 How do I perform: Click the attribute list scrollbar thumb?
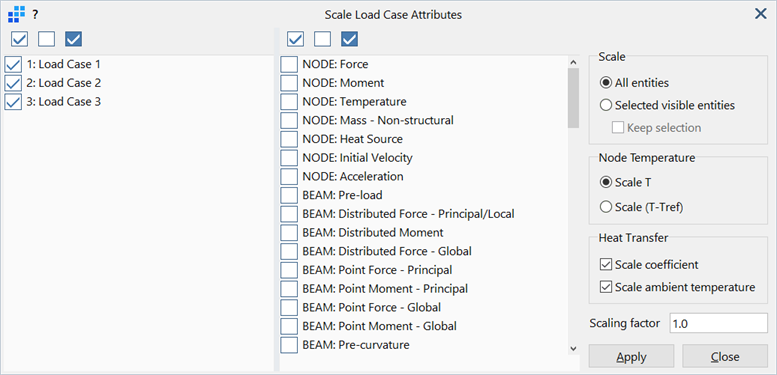[x=573, y=98]
